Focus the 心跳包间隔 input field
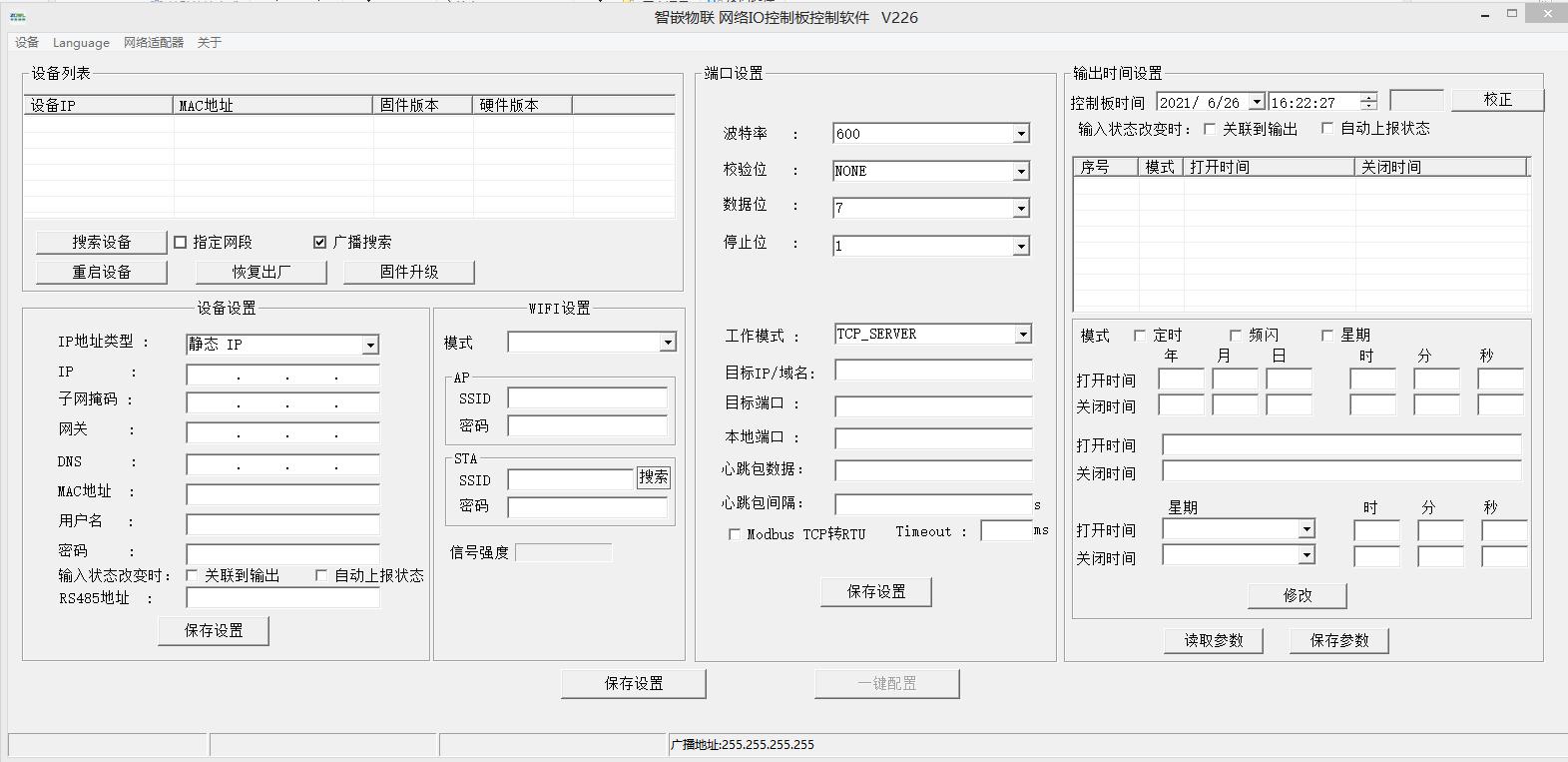Viewport: 1568px width, 762px height. (933, 504)
